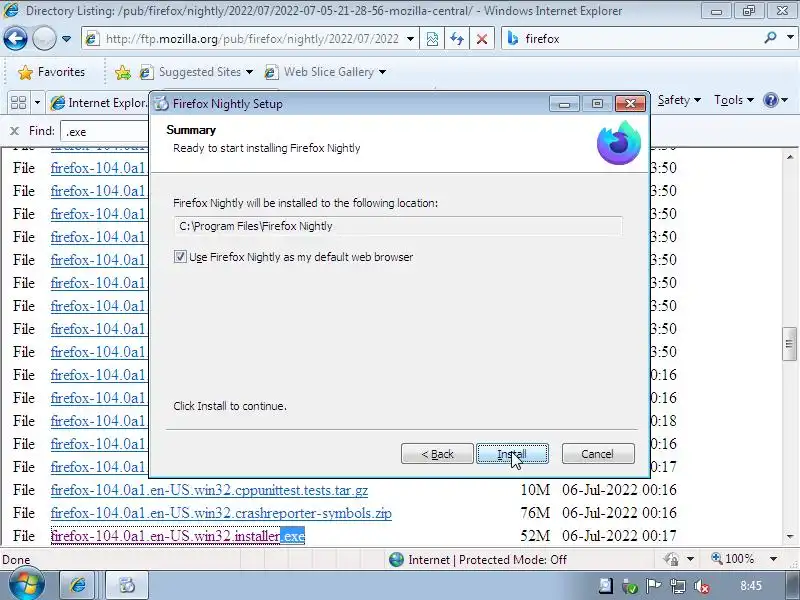Click the Add to Favorites Bar icon
Screen dimensions: 800x600
point(122,72)
